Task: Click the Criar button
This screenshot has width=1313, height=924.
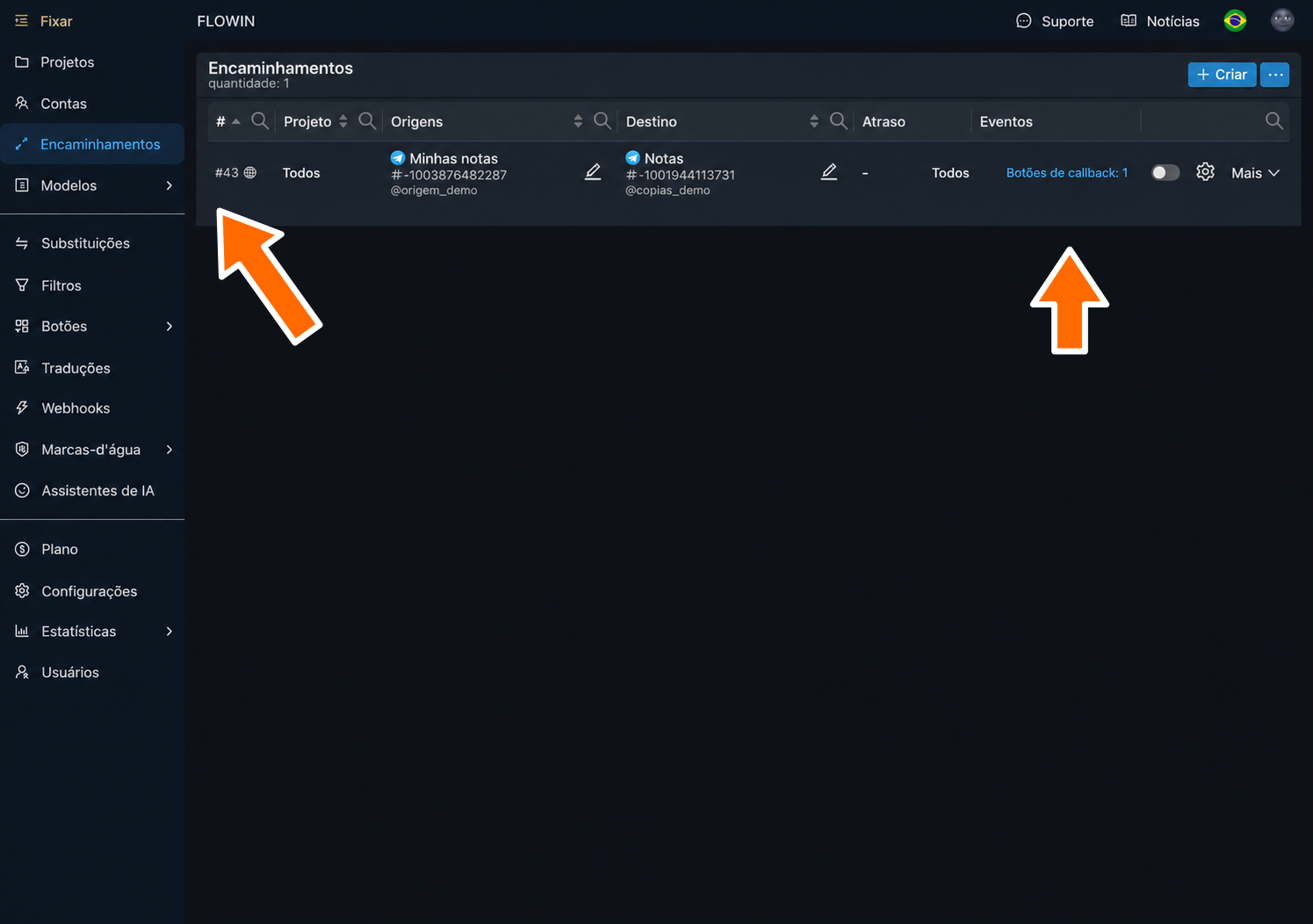Action: [1223, 75]
